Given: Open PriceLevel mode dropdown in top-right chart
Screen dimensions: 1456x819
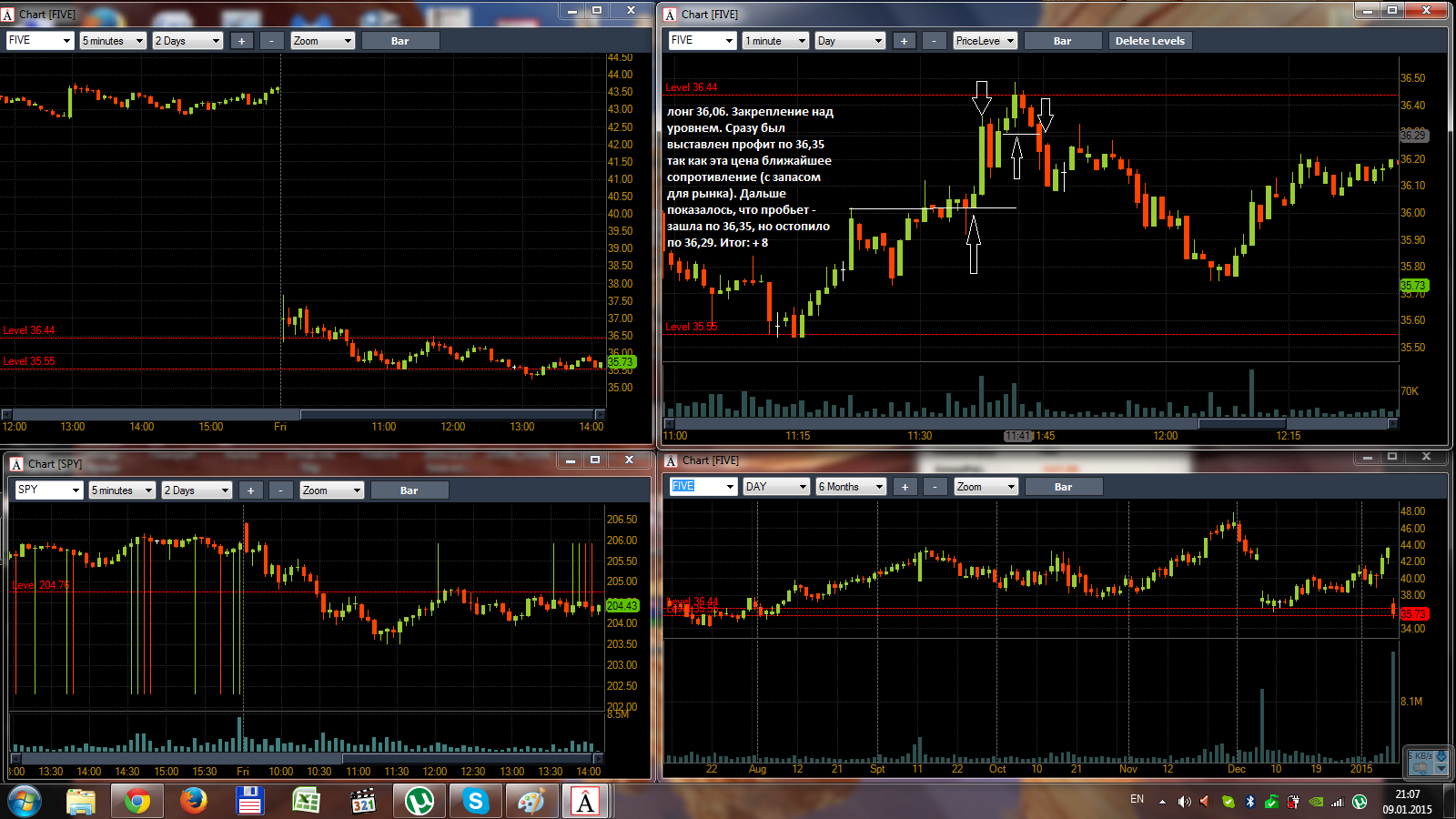Looking at the screenshot, I should pos(985,41).
